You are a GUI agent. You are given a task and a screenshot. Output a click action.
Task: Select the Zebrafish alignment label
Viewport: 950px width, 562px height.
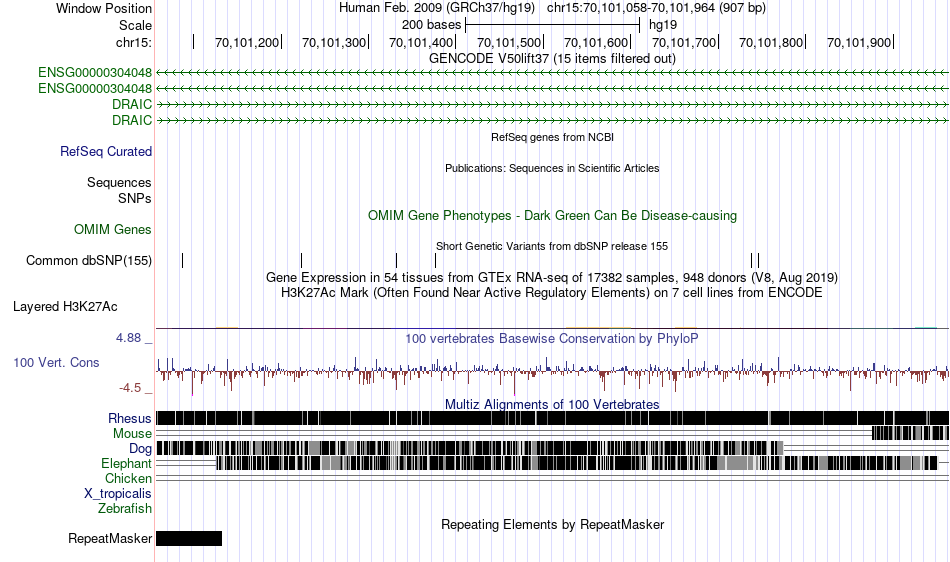[125, 509]
